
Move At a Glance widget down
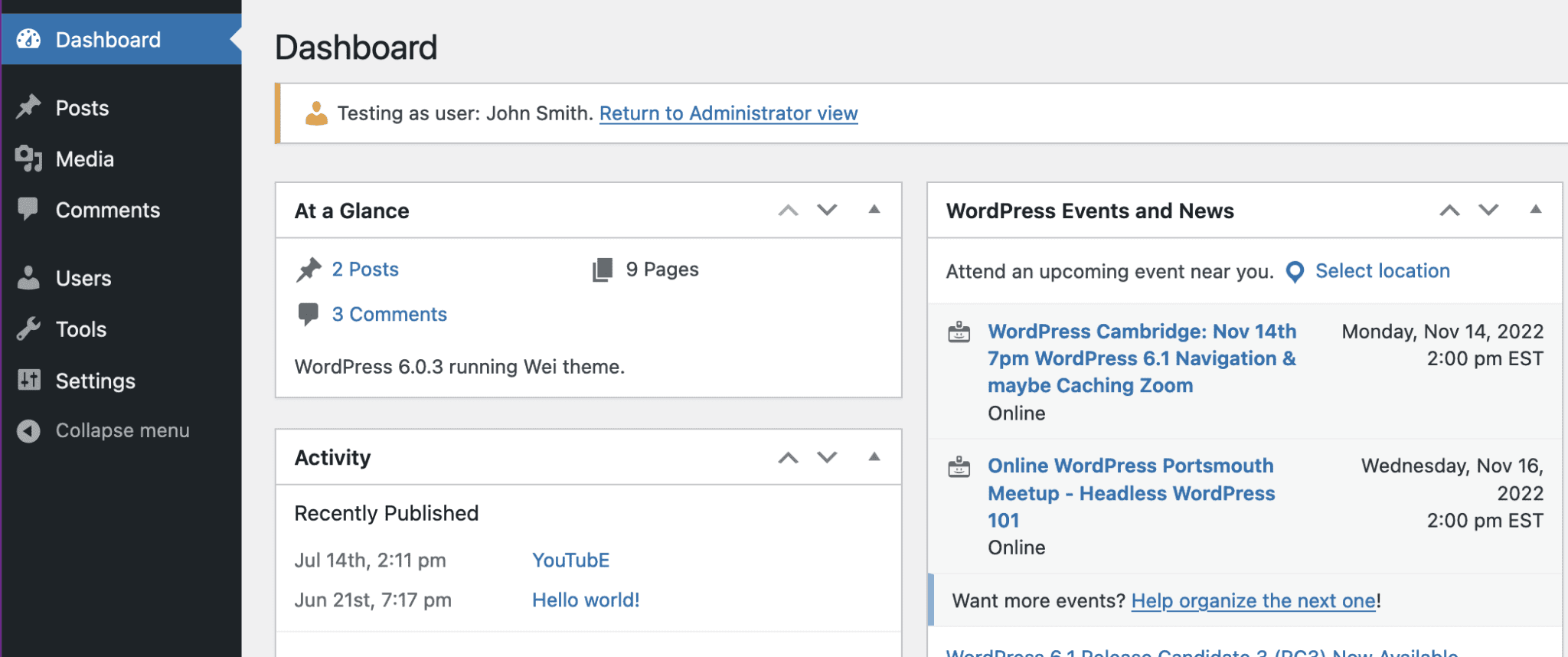point(827,211)
